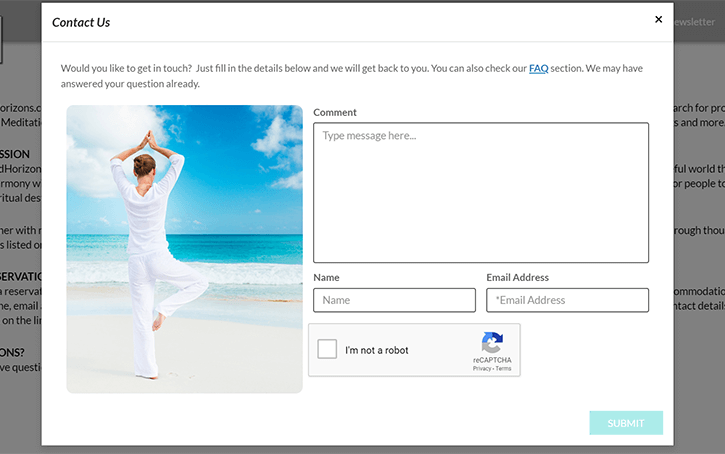The image size is (725, 454).
Task: Open the reCAPTCHA Privacy link
Action: tap(481, 368)
